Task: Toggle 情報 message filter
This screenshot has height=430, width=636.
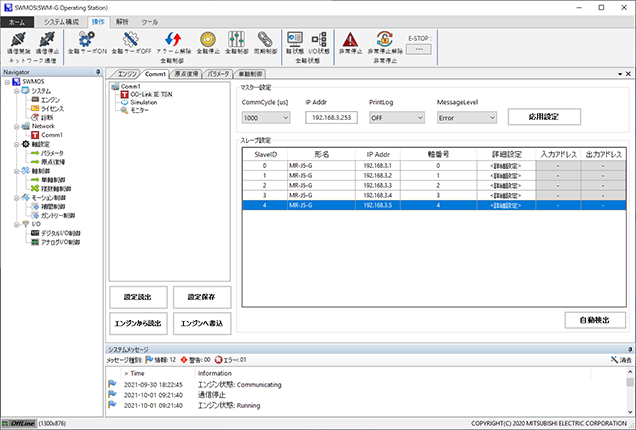Action: [x=161, y=360]
